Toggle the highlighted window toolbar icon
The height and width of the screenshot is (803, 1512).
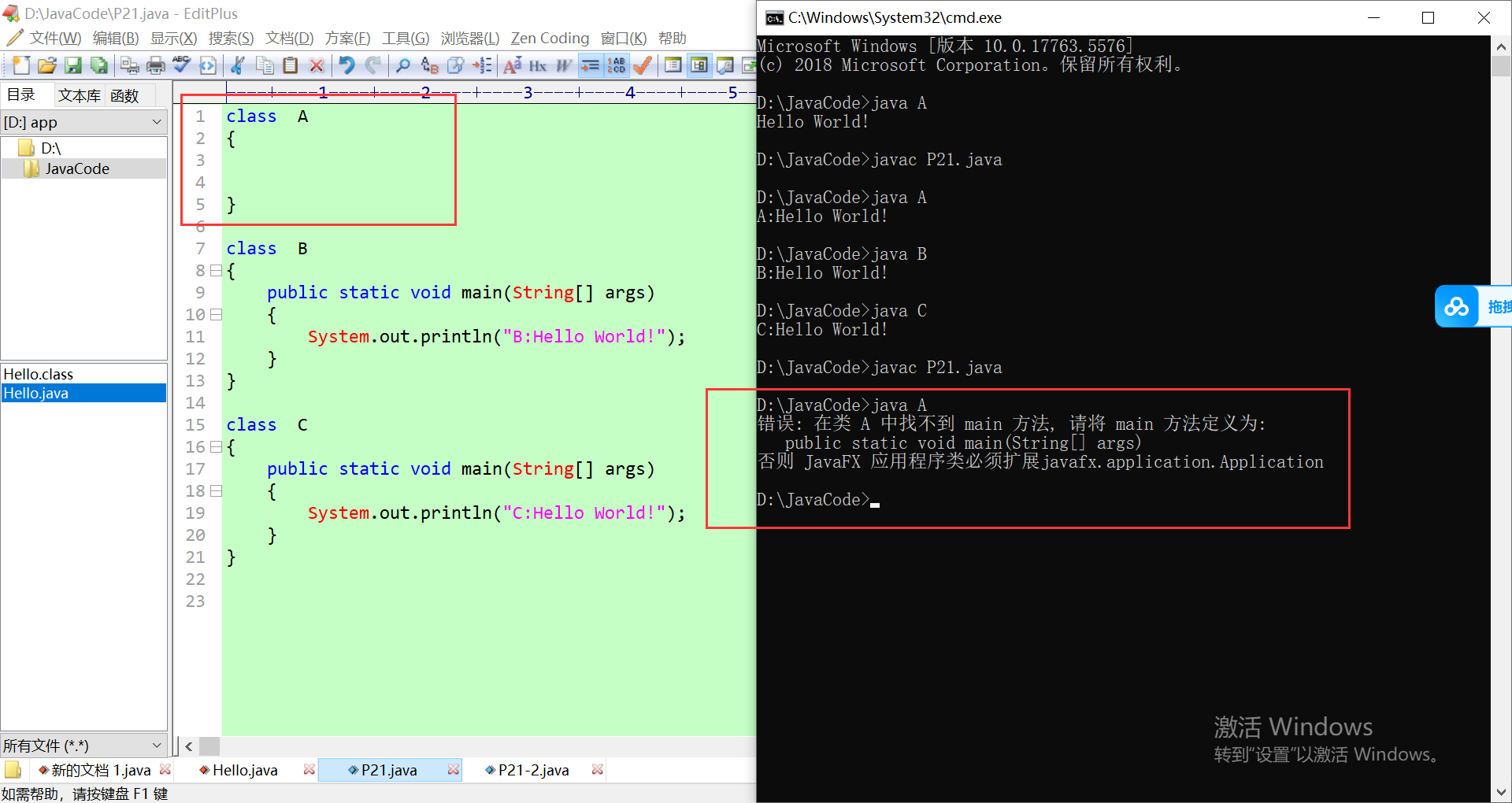click(699, 65)
